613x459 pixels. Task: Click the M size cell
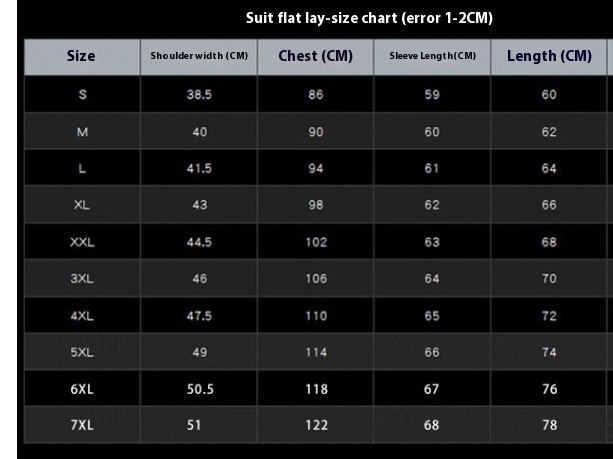pos(82,132)
